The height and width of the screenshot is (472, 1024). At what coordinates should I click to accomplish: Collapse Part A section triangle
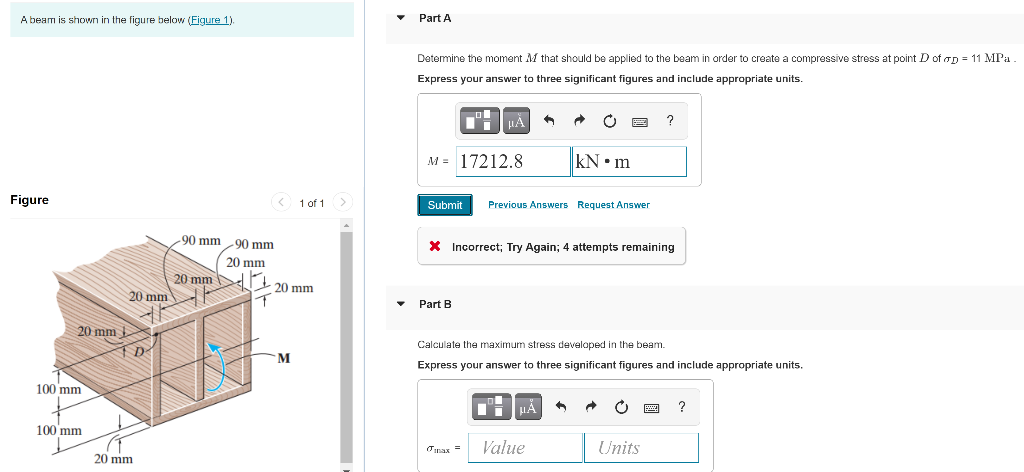tap(402, 18)
